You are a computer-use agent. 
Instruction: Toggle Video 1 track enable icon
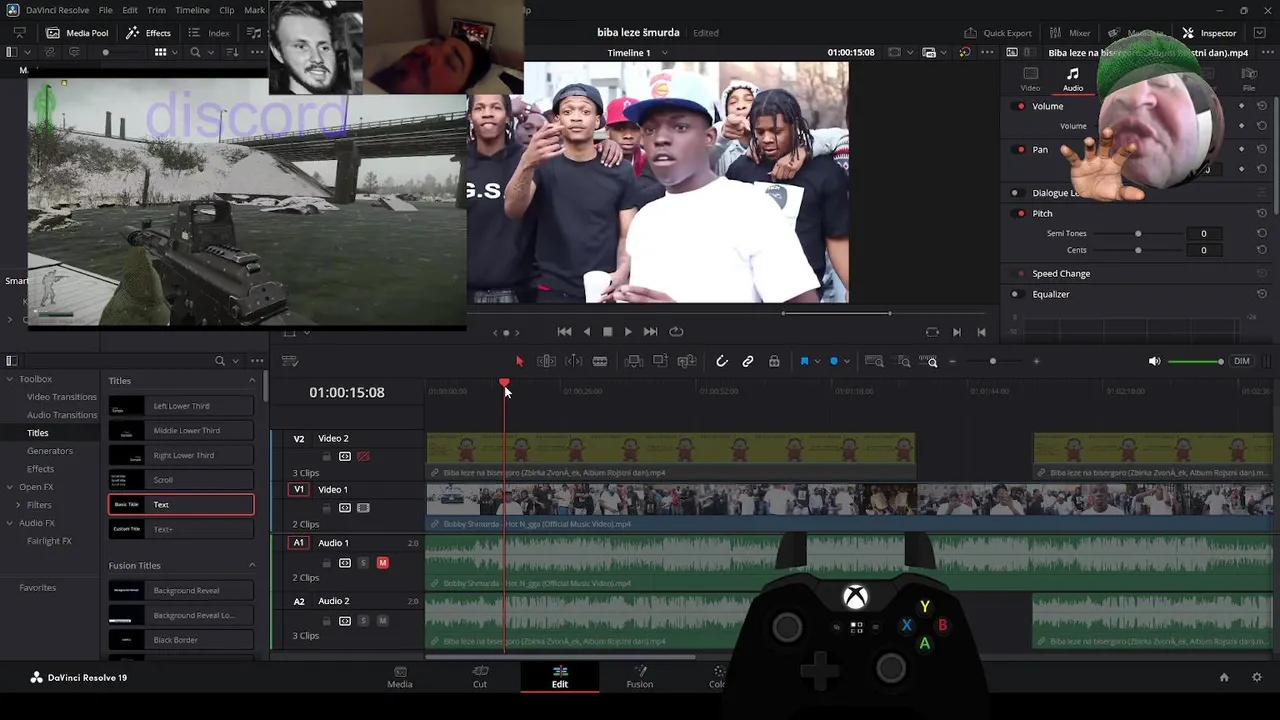click(363, 508)
